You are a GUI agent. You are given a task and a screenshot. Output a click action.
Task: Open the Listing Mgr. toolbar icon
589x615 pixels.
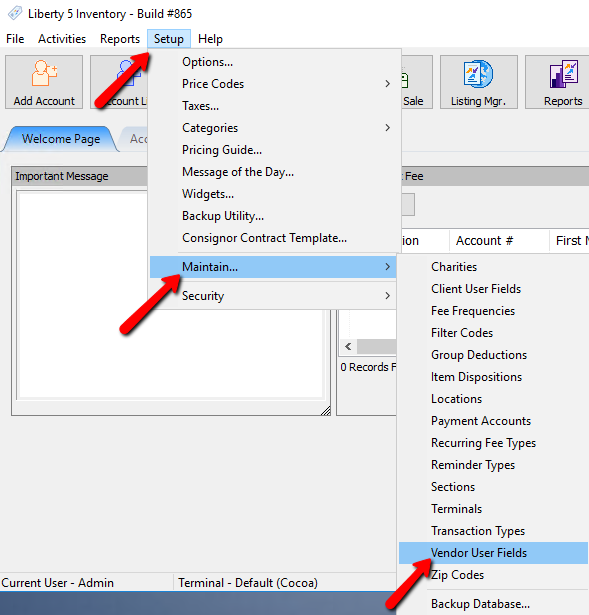[x=478, y=82]
